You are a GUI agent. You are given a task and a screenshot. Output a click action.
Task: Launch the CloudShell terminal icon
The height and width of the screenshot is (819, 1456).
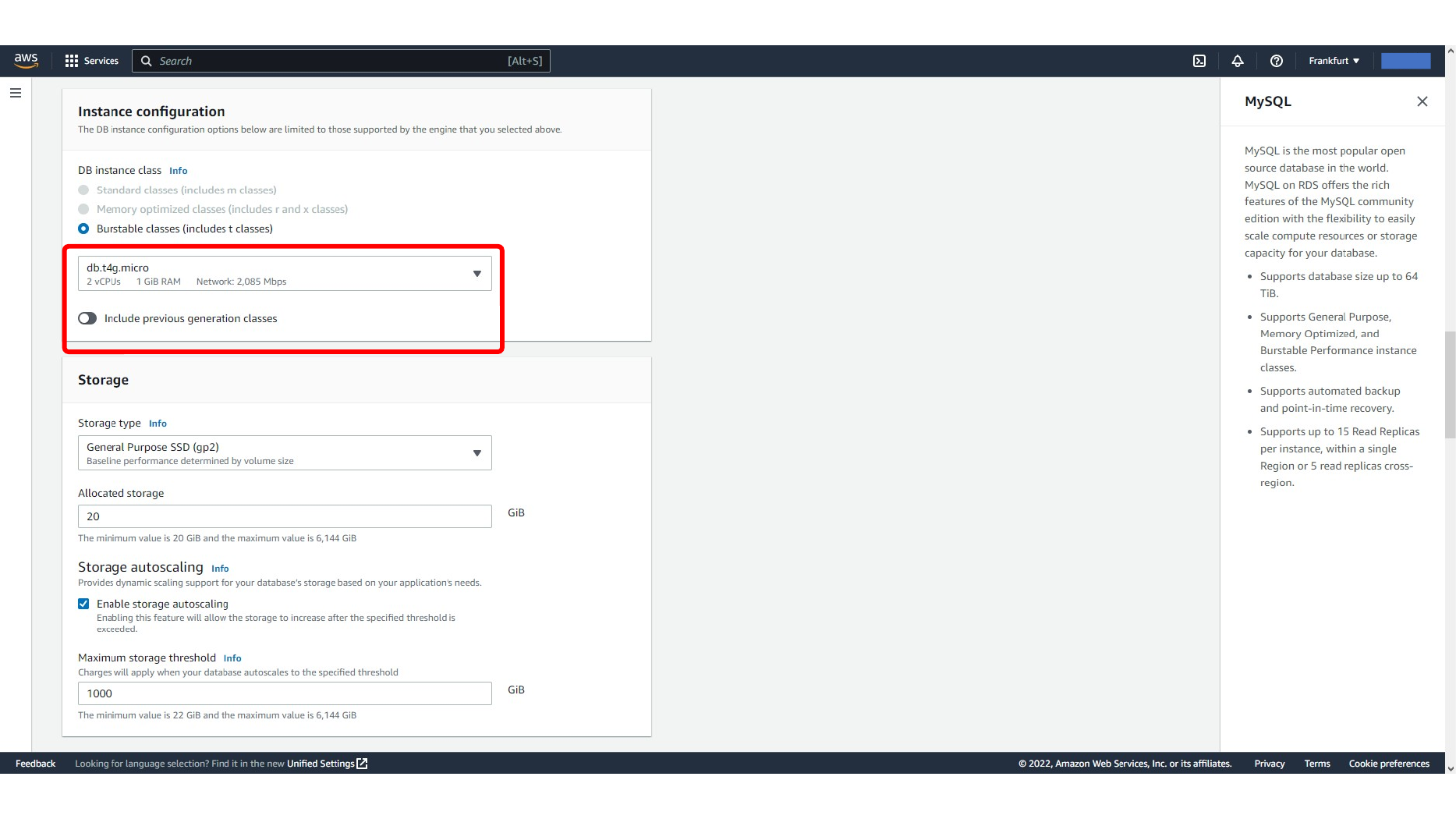point(1199,61)
